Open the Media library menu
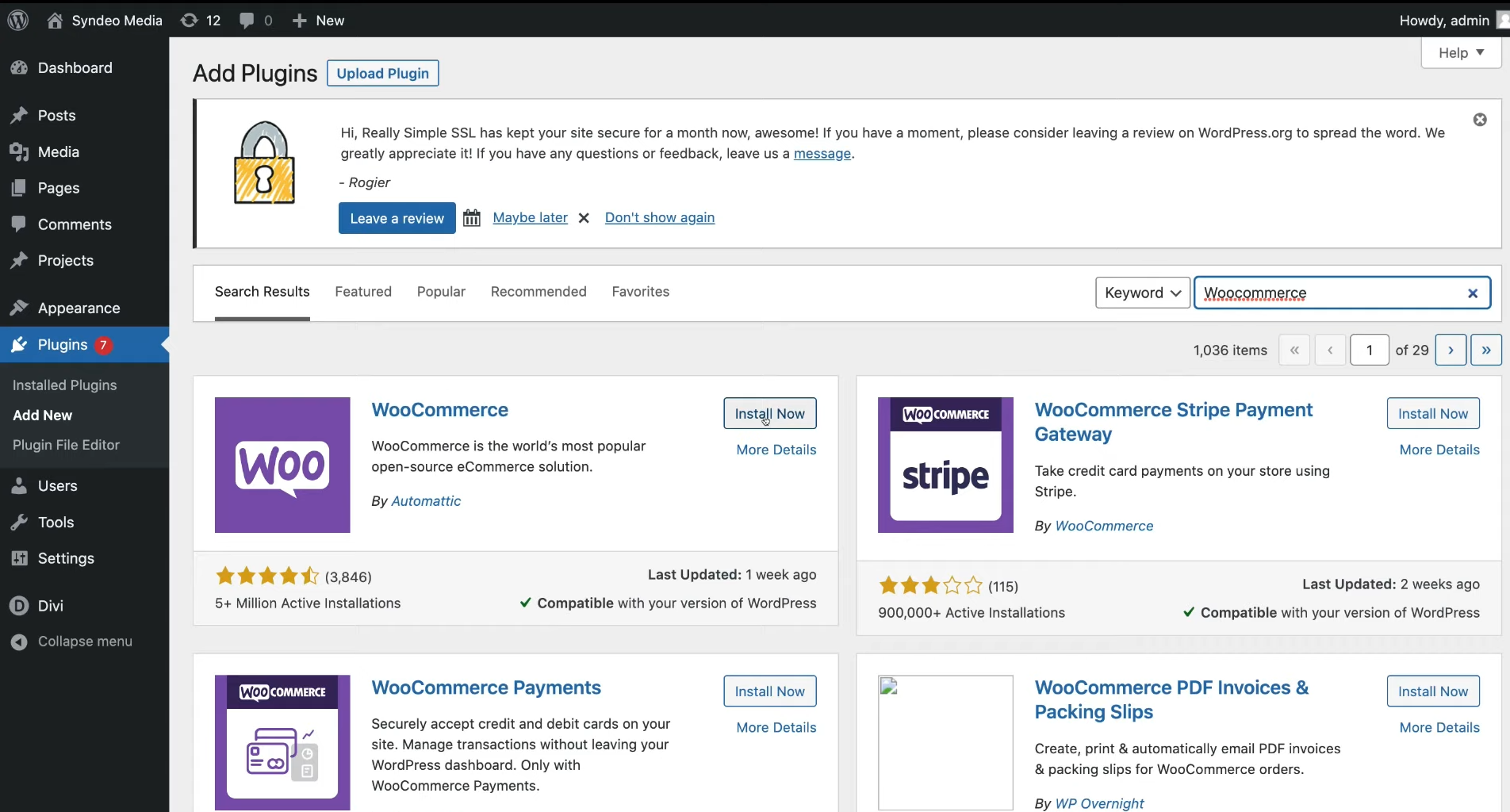Viewport: 1510px width, 812px height. 84,151
